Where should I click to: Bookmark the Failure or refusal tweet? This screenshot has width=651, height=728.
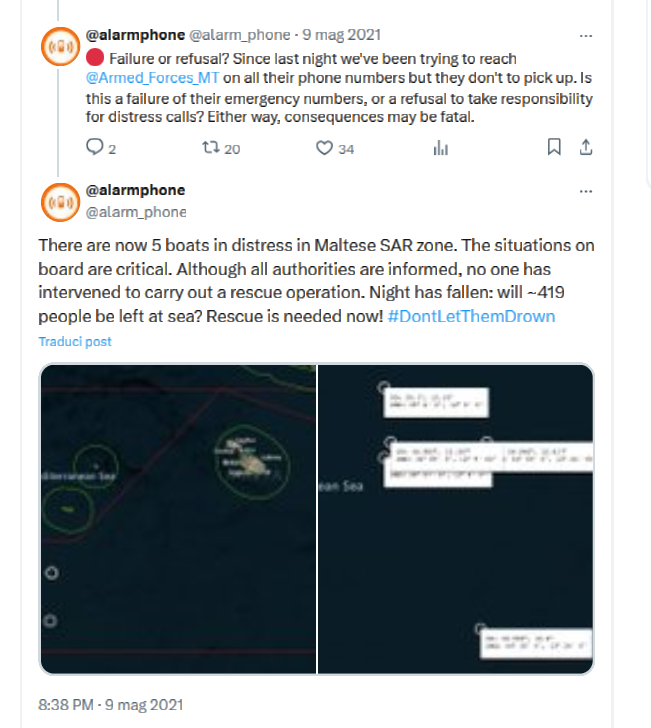[554, 148]
